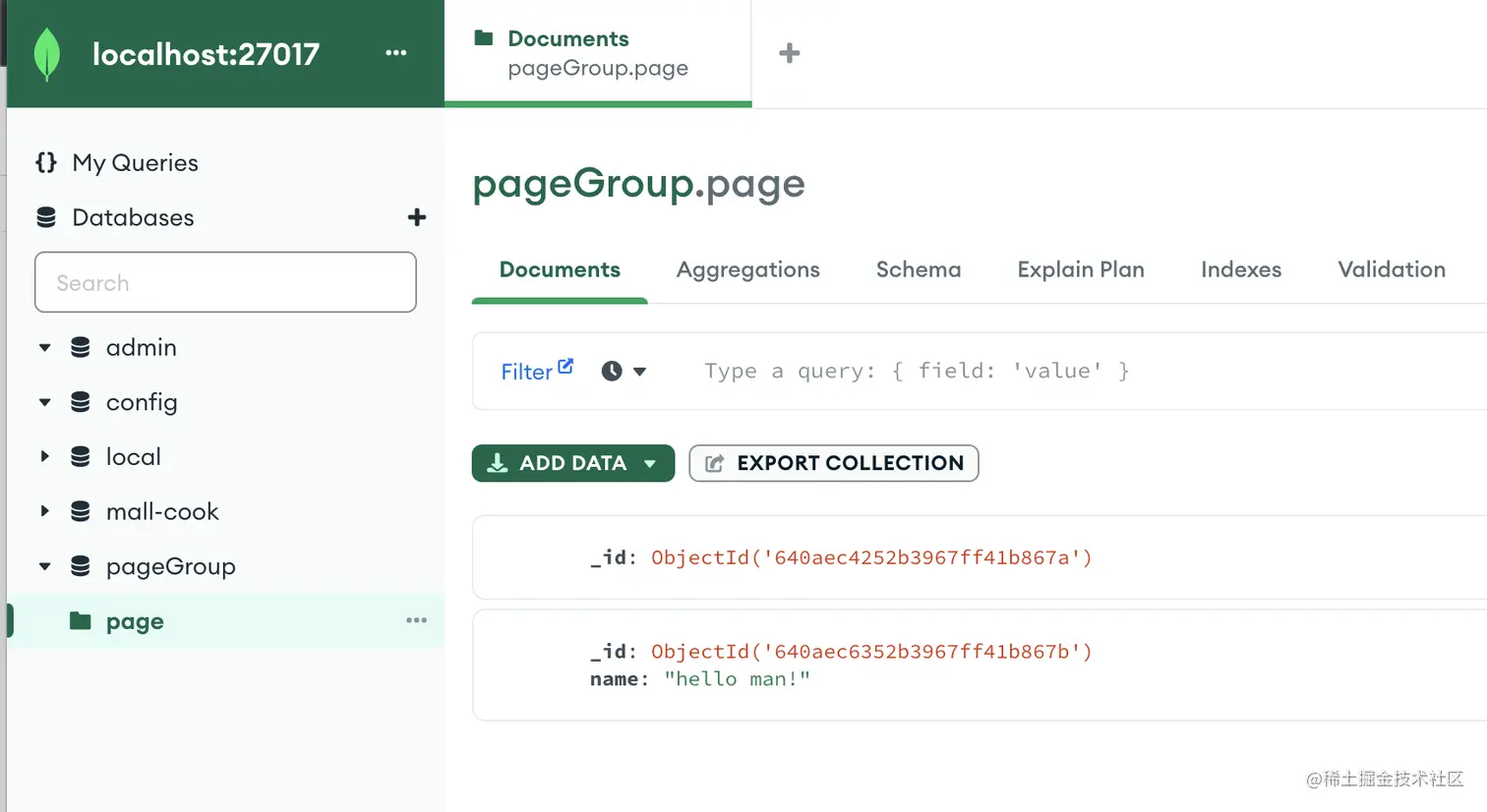This screenshot has width=1487, height=812.
Task: Open a new tab with plus icon
Action: pos(790,53)
